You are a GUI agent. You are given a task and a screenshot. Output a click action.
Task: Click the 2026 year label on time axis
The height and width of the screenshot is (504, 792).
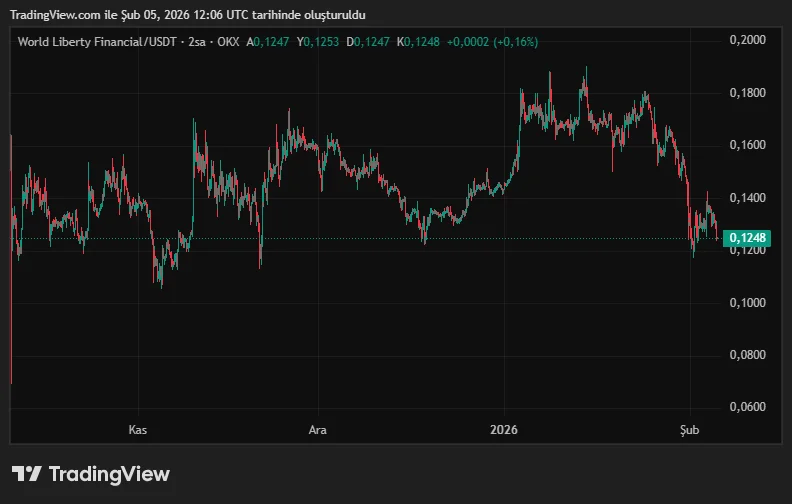coord(504,430)
